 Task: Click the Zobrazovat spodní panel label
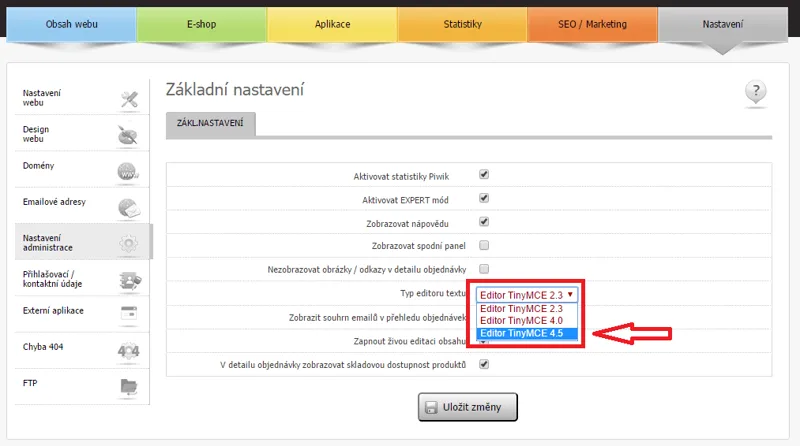418,246
